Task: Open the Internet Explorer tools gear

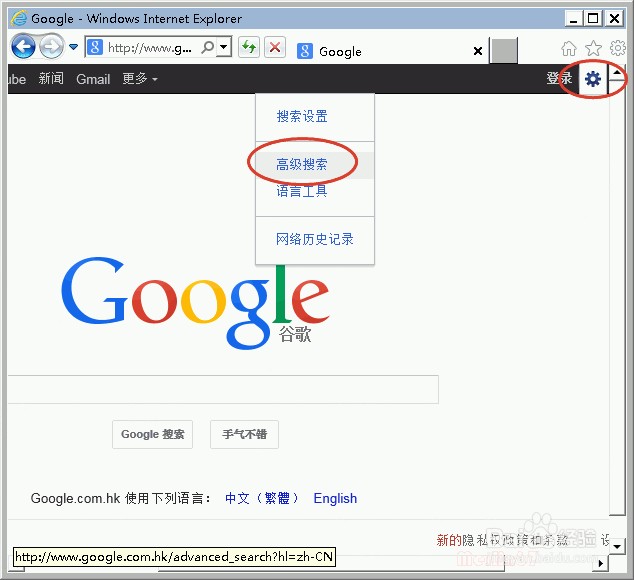Action: [x=617, y=48]
